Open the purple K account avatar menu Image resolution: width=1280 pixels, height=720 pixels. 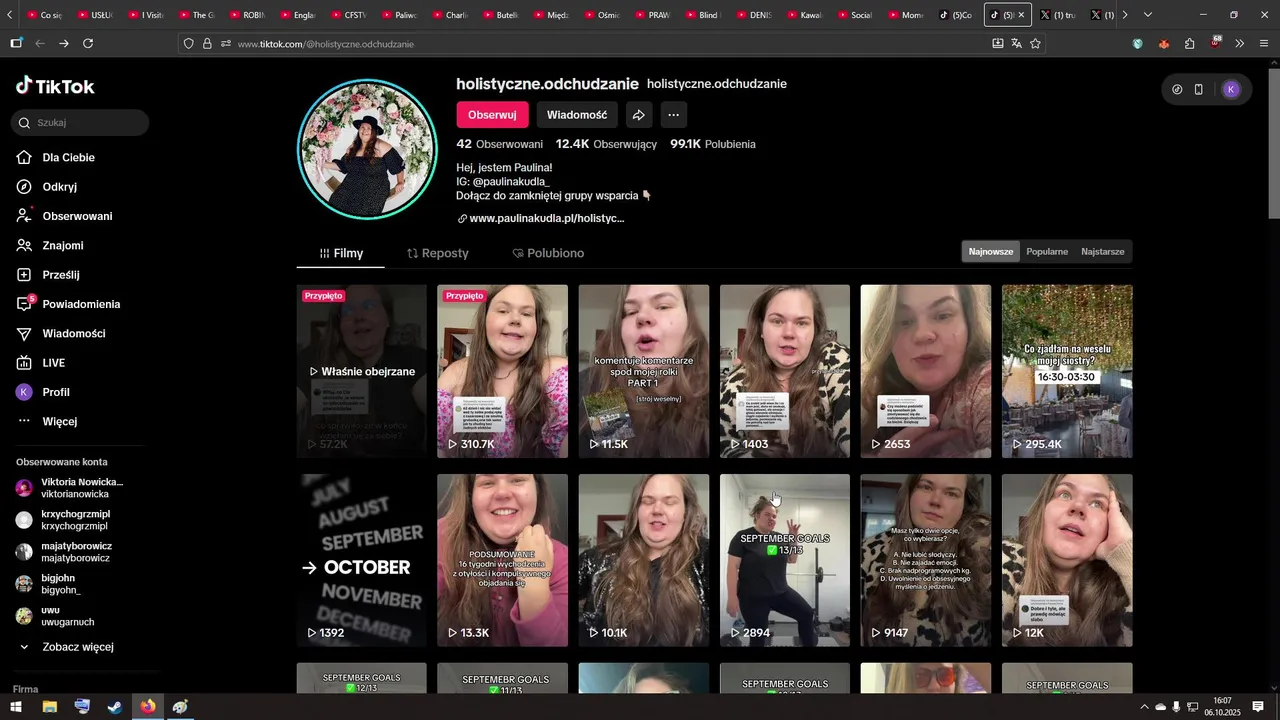[x=1231, y=89]
